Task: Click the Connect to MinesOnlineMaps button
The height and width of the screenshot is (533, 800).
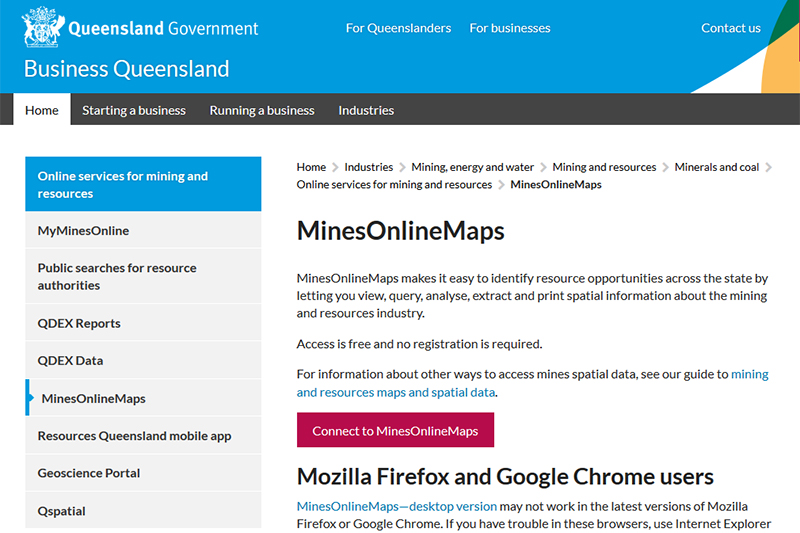Action: point(395,431)
